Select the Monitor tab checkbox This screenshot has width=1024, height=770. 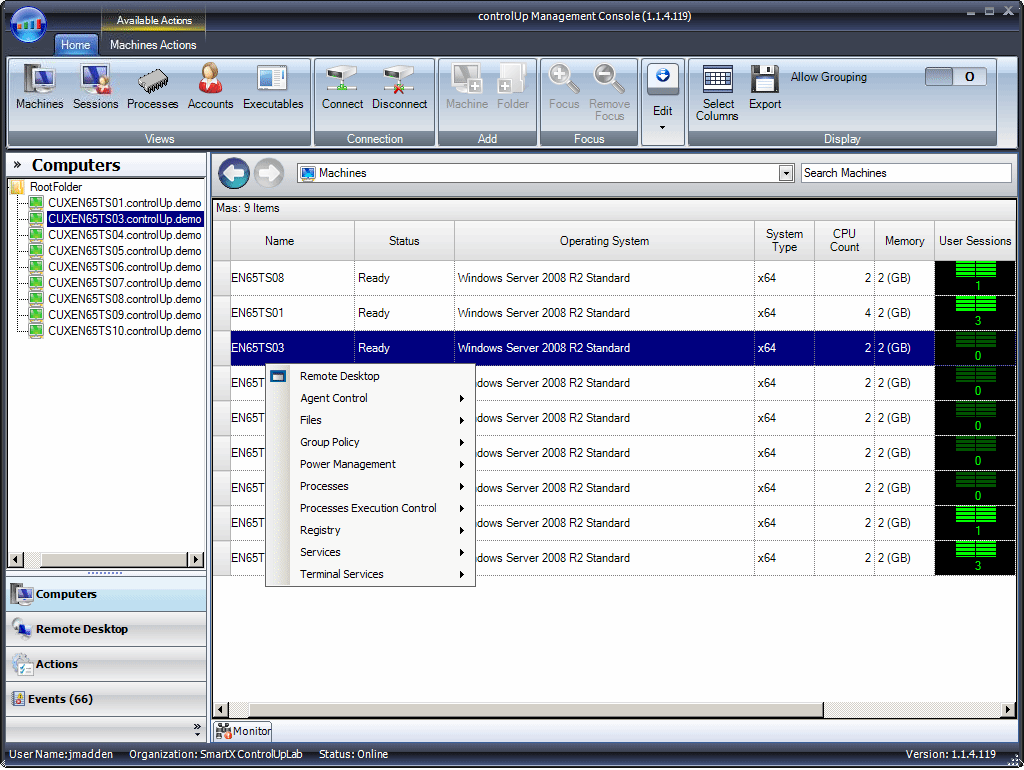(x=241, y=731)
